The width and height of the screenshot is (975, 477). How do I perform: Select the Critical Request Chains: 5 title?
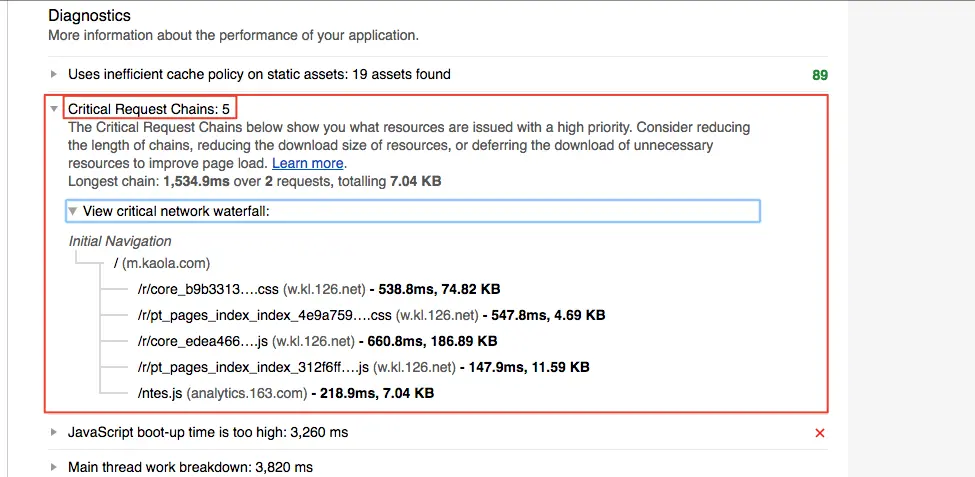tap(149, 109)
